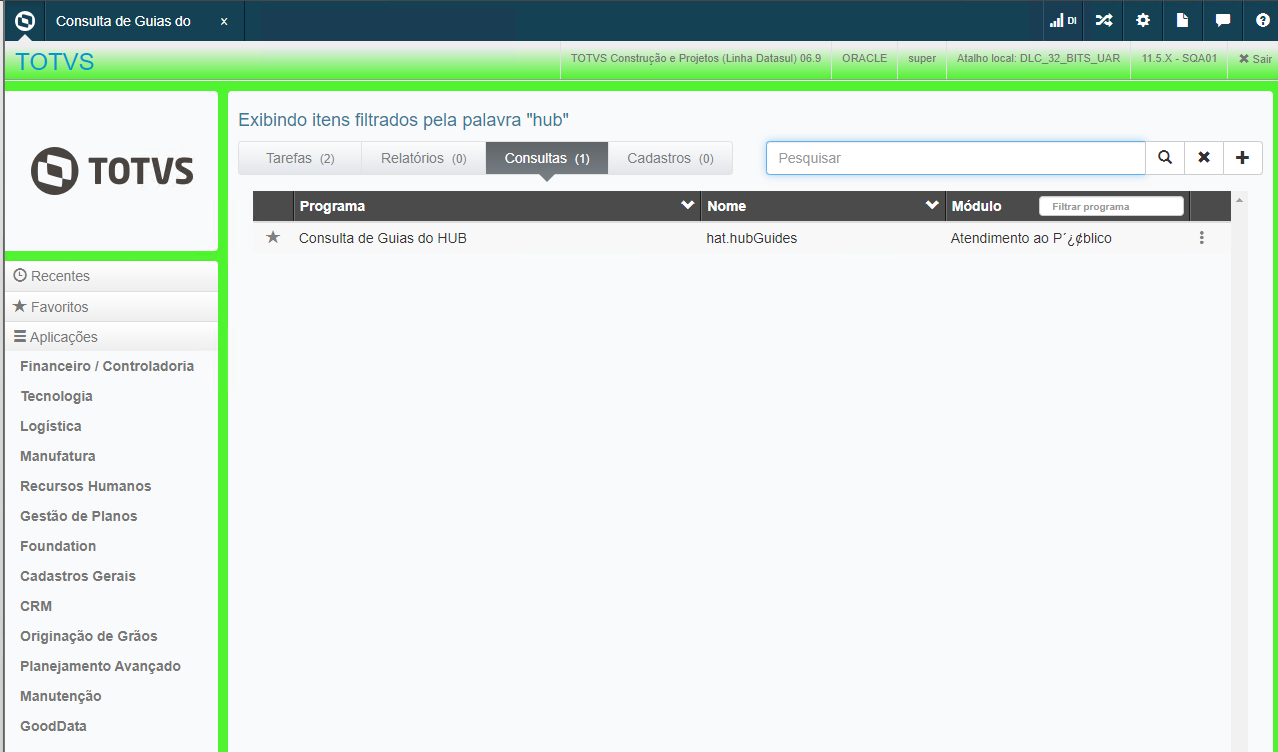The height and width of the screenshot is (752, 1278).
Task: Click Sair to log out
Action: (x=1255, y=59)
